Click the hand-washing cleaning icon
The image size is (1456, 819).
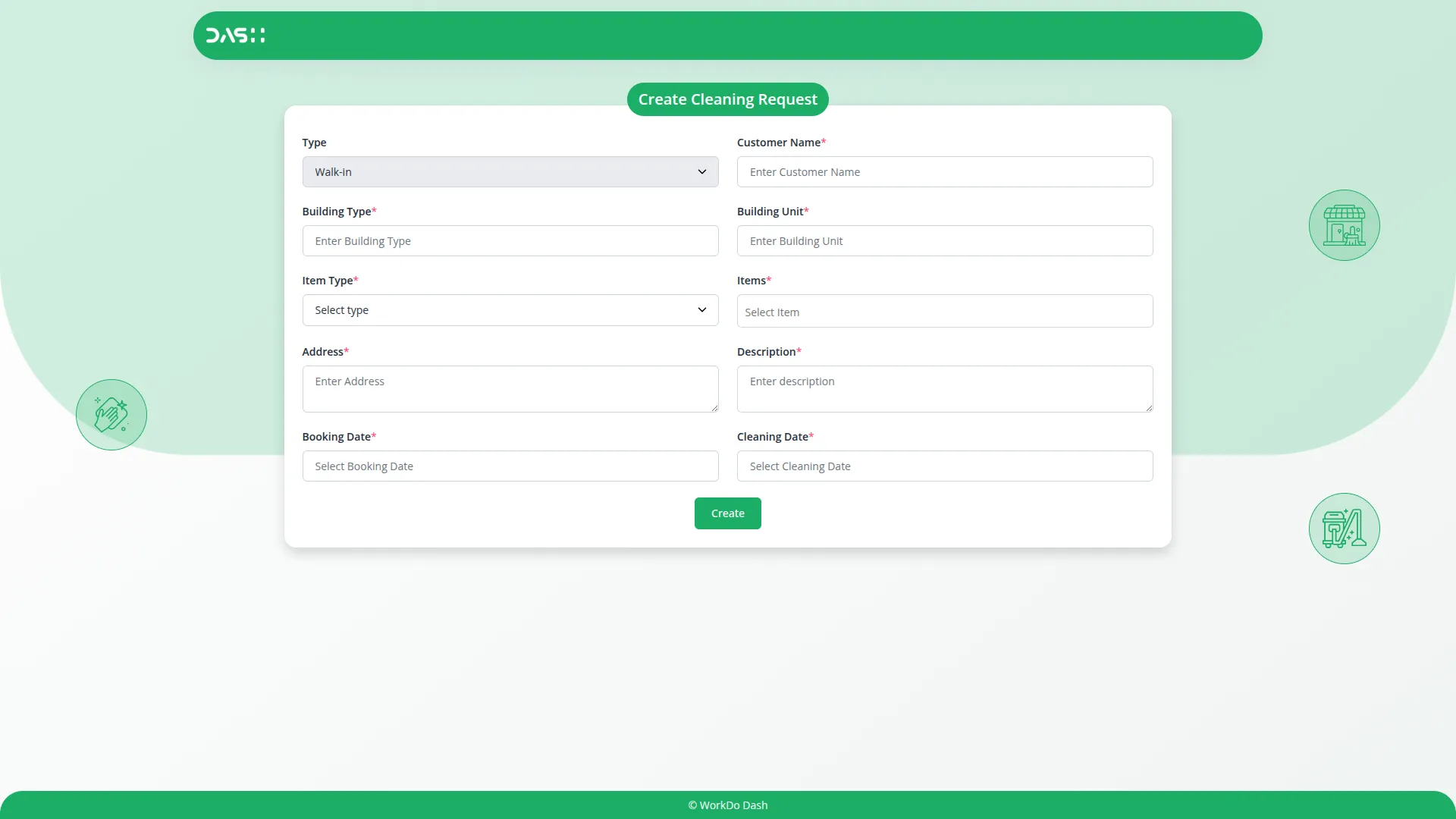click(x=111, y=415)
